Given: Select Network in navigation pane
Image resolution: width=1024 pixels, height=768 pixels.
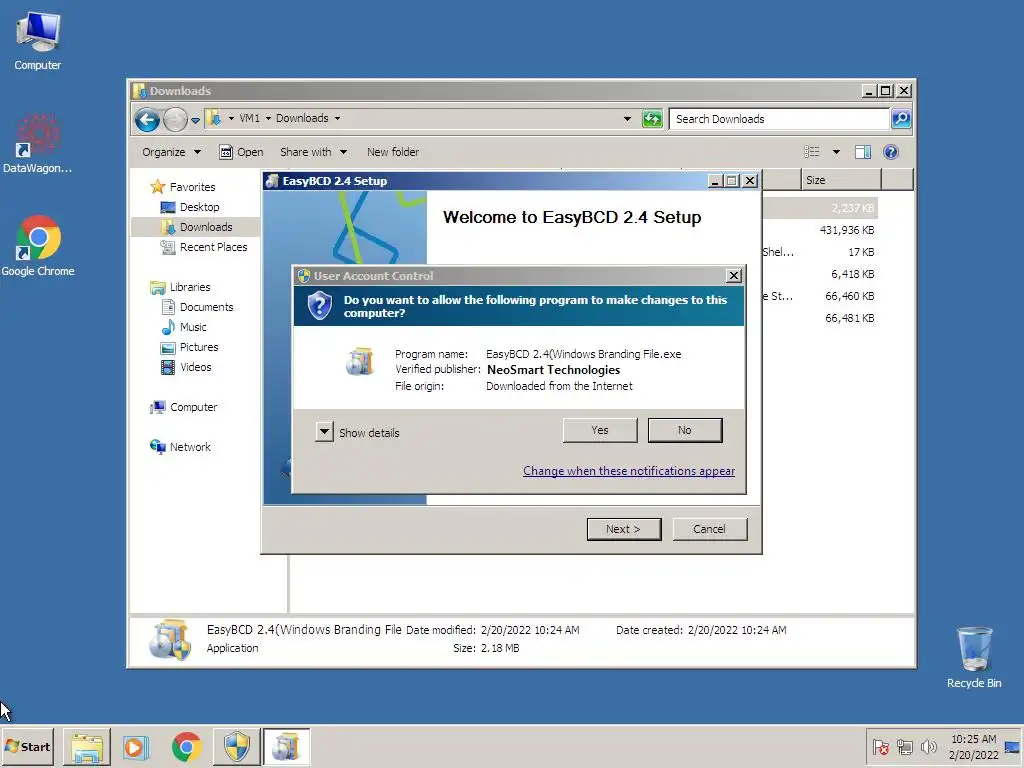Looking at the screenshot, I should pos(180,447).
